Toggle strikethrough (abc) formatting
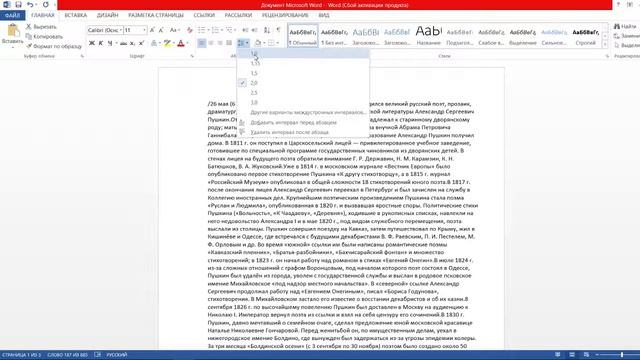640x360 pixels. [x=123, y=43]
